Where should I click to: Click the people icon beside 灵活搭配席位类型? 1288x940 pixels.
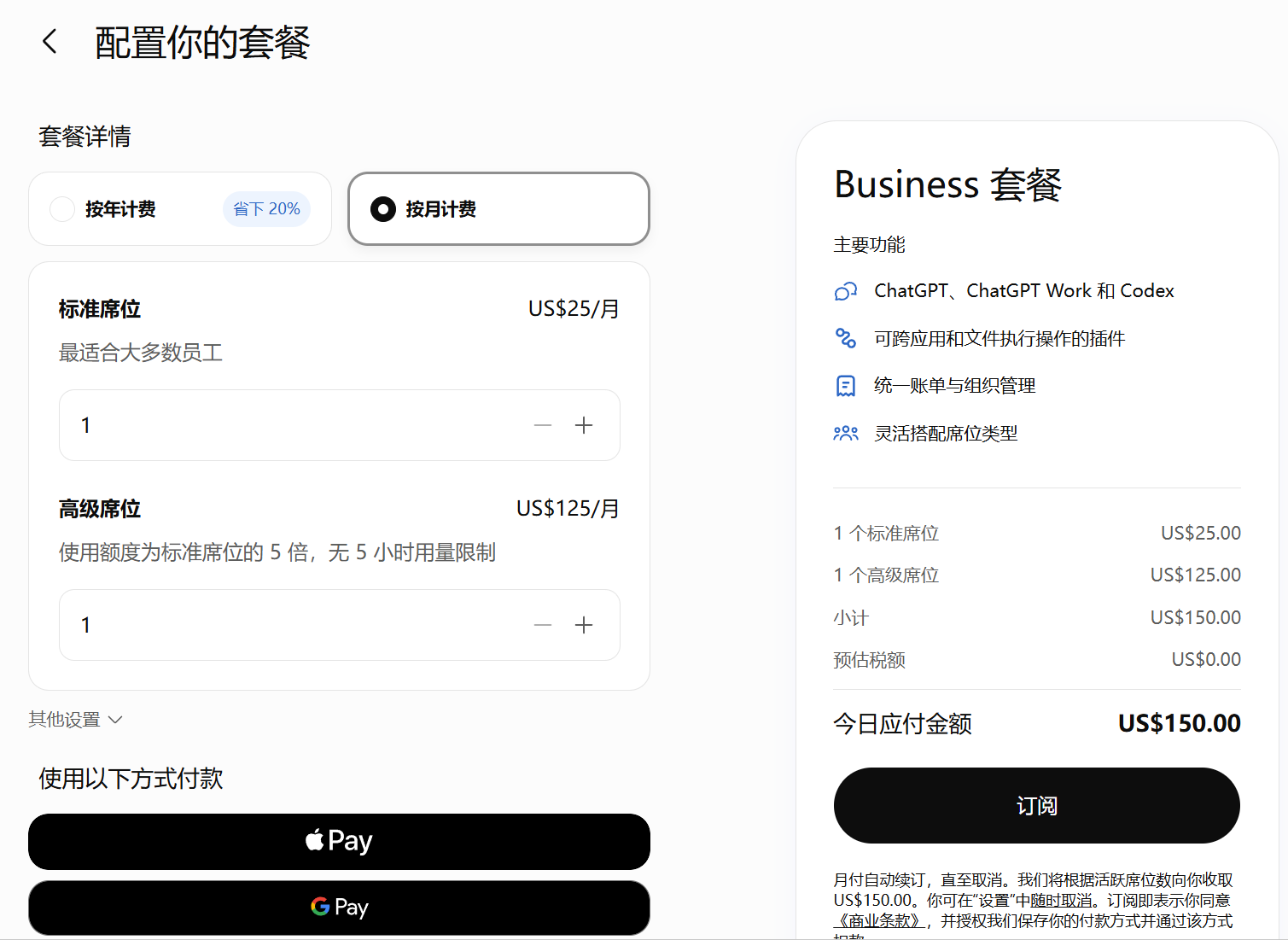[x=845, y=434]
